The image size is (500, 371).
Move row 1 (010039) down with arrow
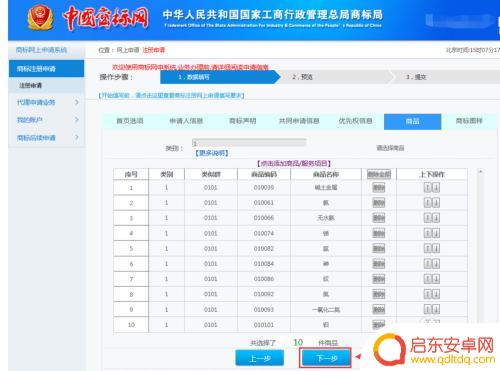[436, 187]
